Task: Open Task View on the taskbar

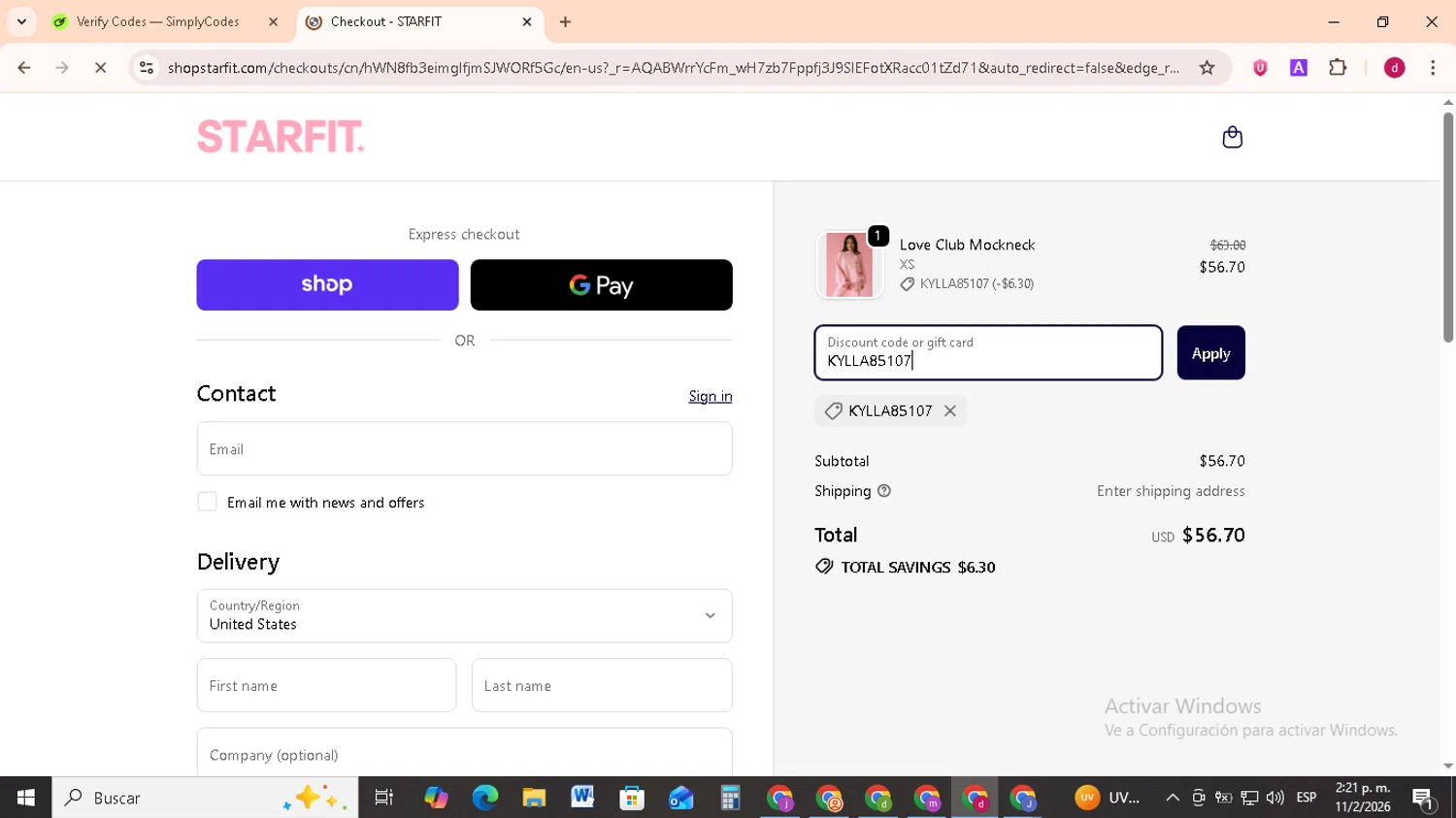Action: (x=383, y=798)
